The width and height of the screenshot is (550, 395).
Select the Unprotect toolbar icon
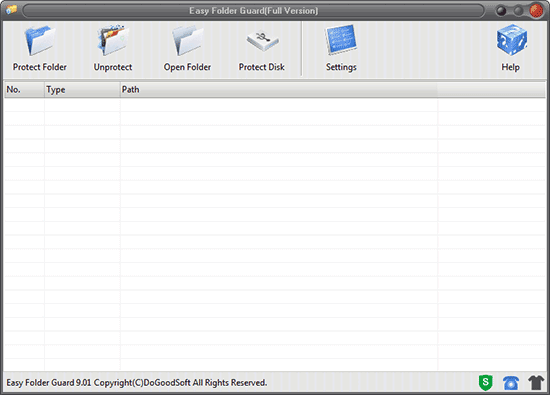(x=113, y=40)
